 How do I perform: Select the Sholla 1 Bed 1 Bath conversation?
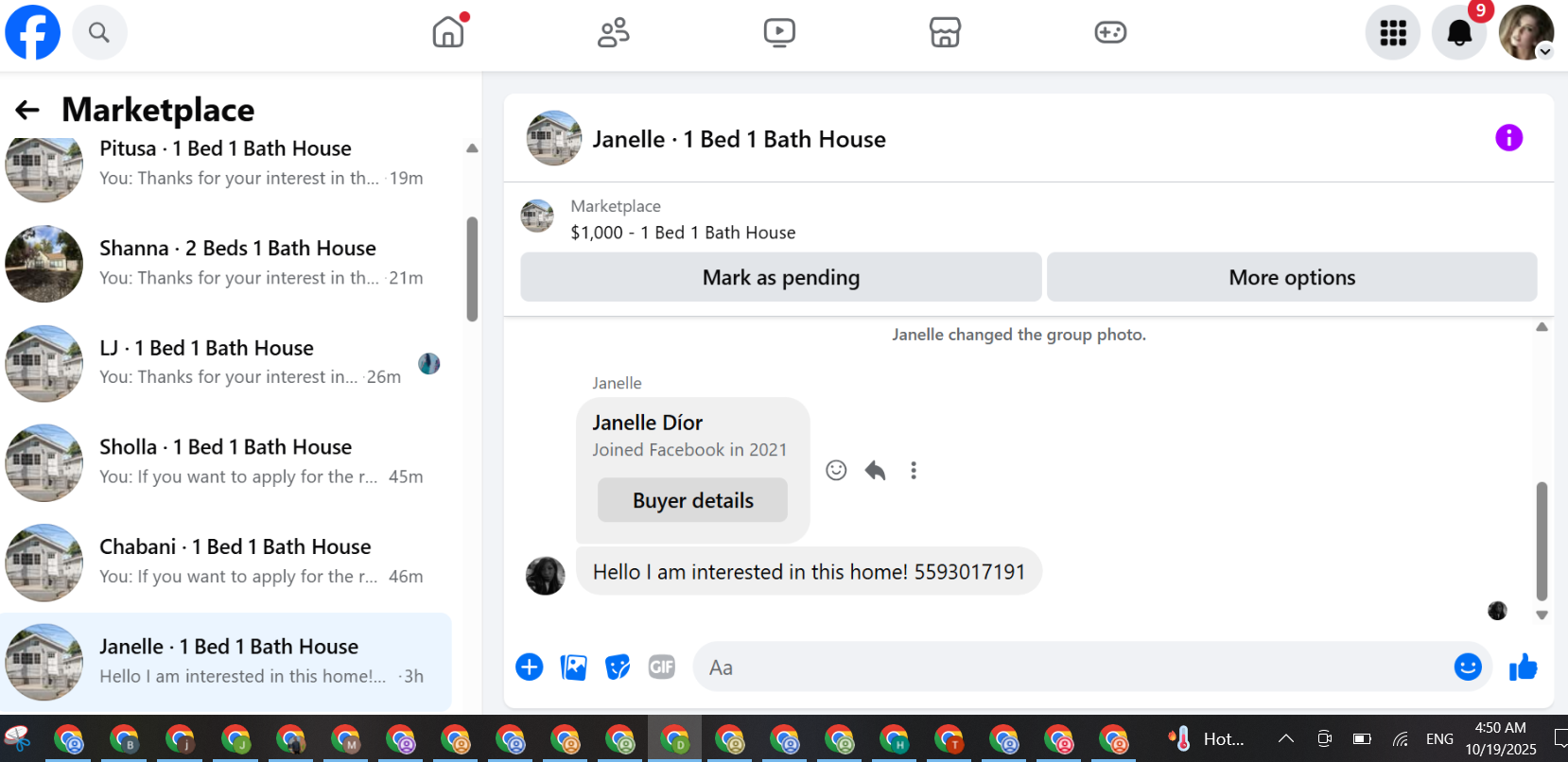[x=226, y=462]
